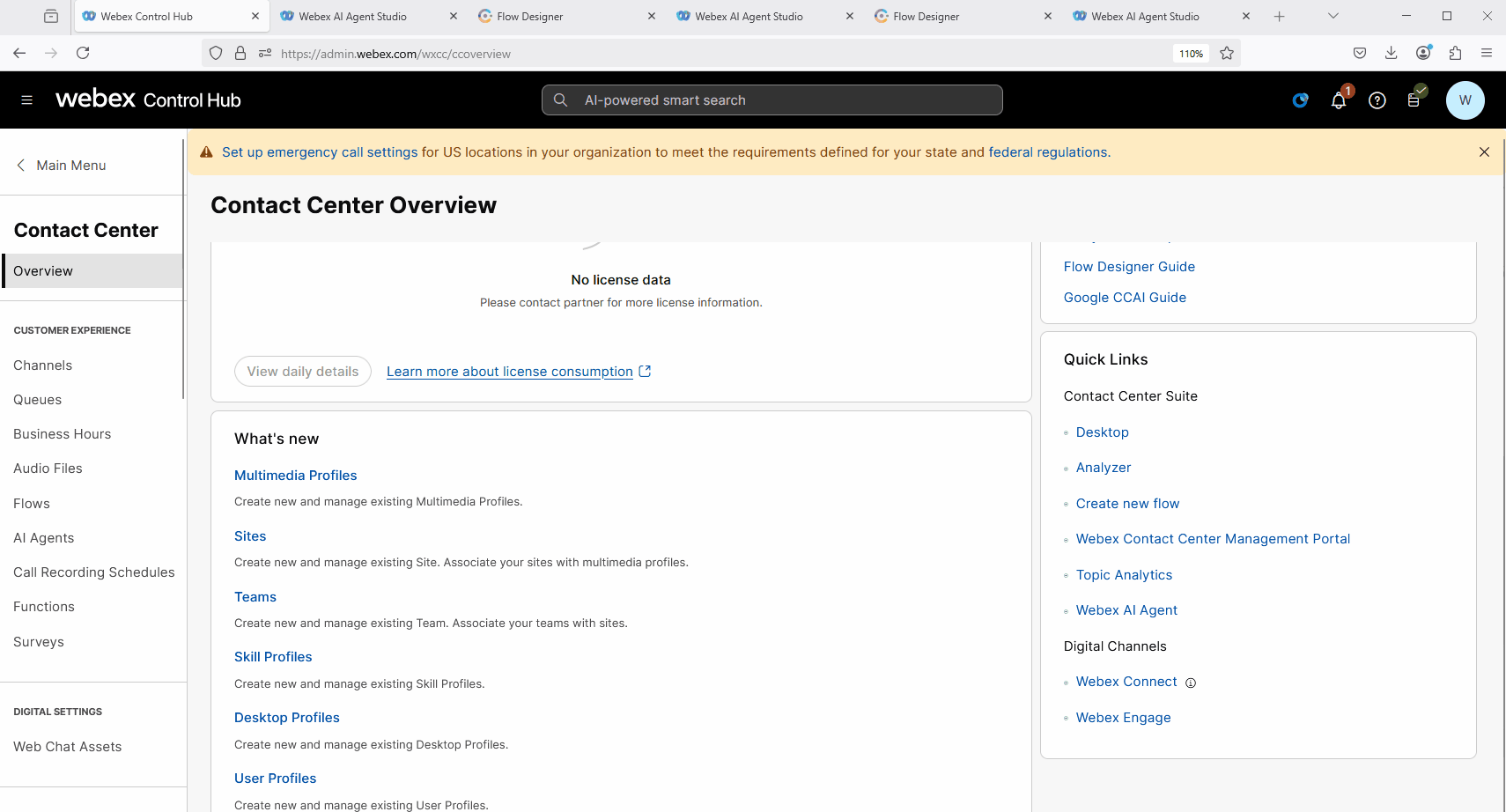Viewport: 1506px width, 812px height.
Task: Open the Firefox application menu
Action: [x=1487, y=53]
